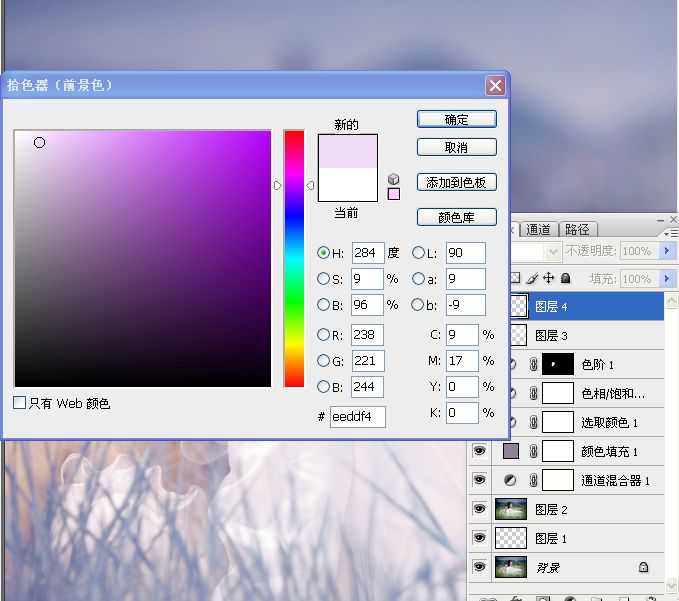Click the 新的 new color swatch
The height and width of the screenshot is (601, 679).
[x=348, y=151]
